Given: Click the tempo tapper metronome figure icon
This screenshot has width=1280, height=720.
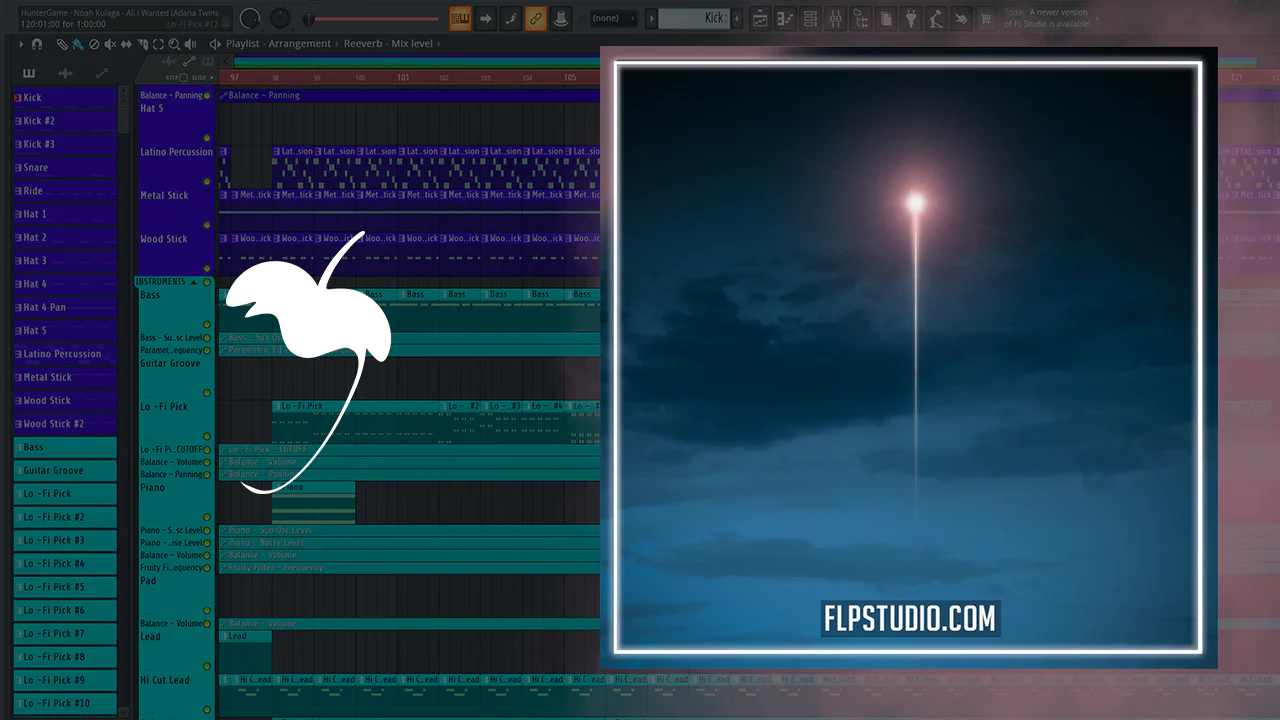Looking at the screenshot, I should click(x=936, y=18).
